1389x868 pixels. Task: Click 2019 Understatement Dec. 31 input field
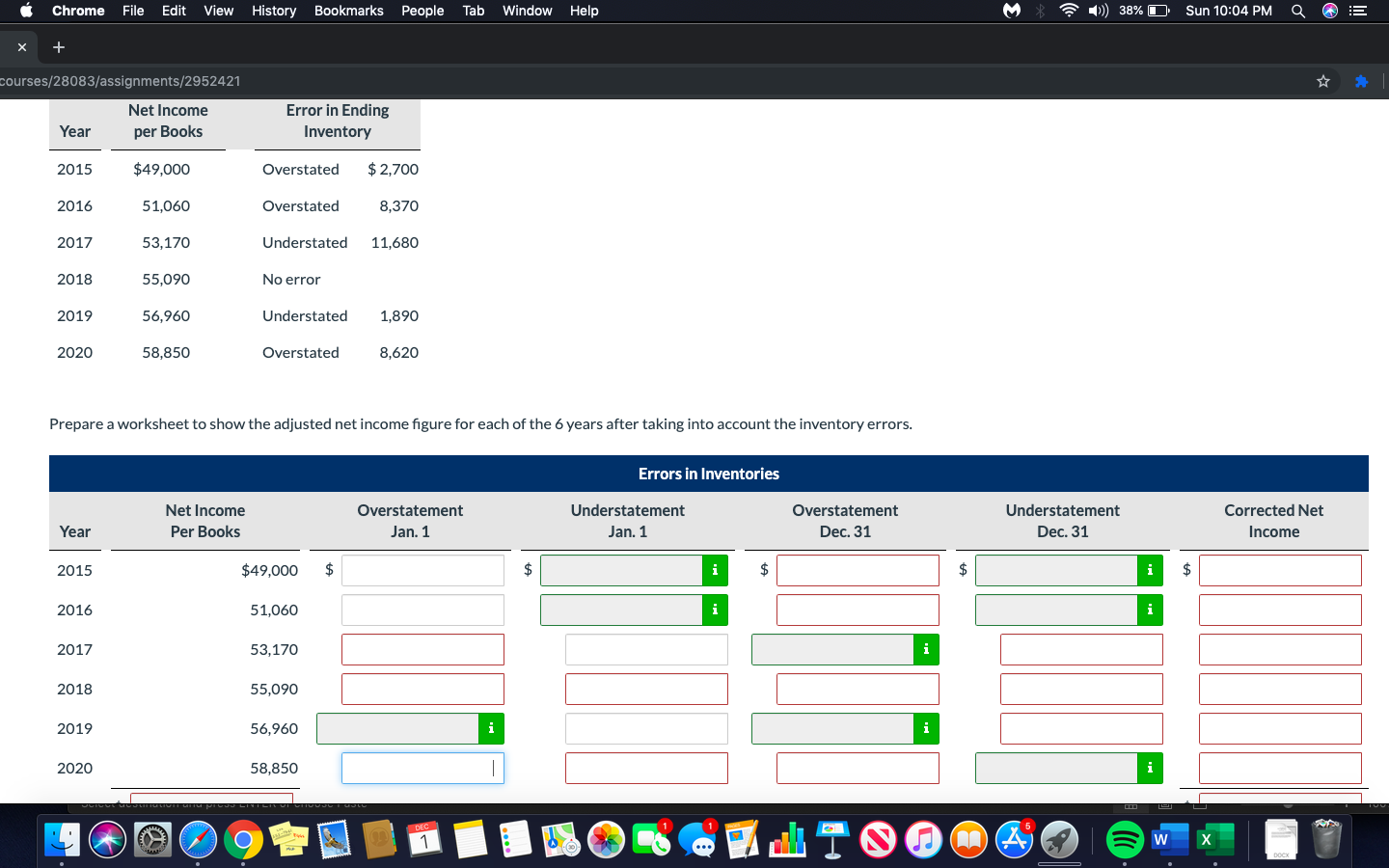[1081, 728]
